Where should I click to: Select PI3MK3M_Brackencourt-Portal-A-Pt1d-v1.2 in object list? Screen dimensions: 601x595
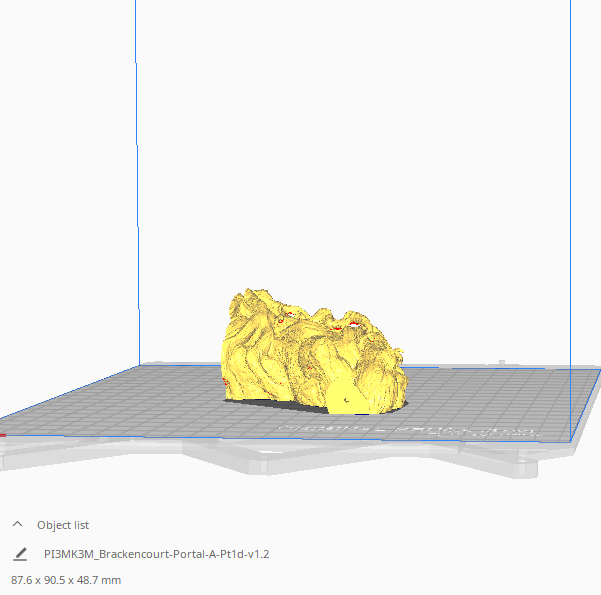(x=157, y=554)
